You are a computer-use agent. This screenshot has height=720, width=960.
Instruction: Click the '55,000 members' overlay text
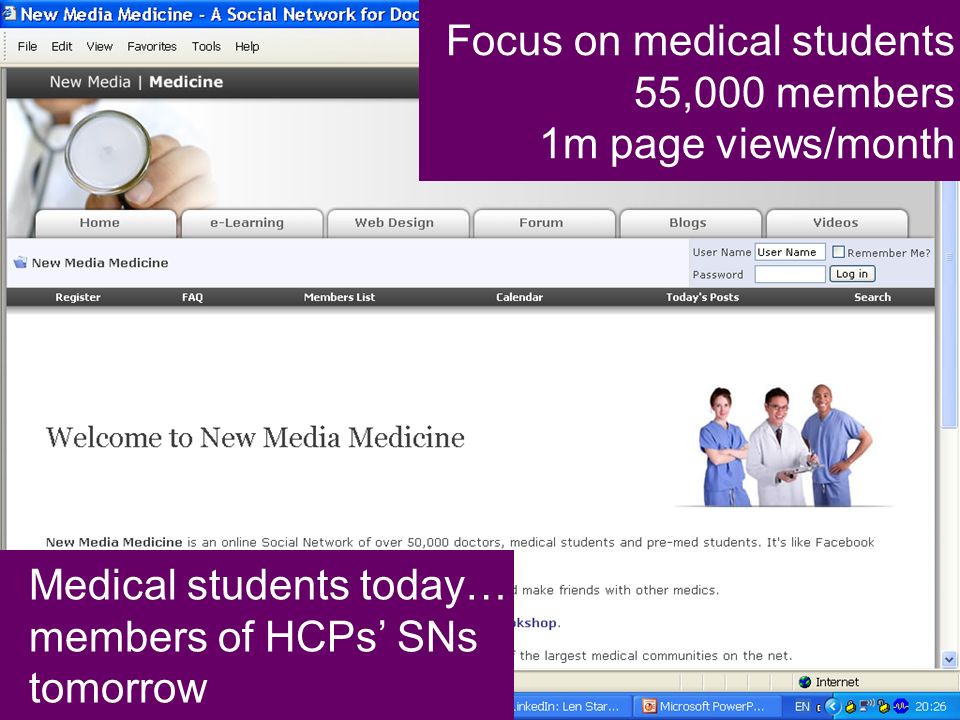[793, 92]
